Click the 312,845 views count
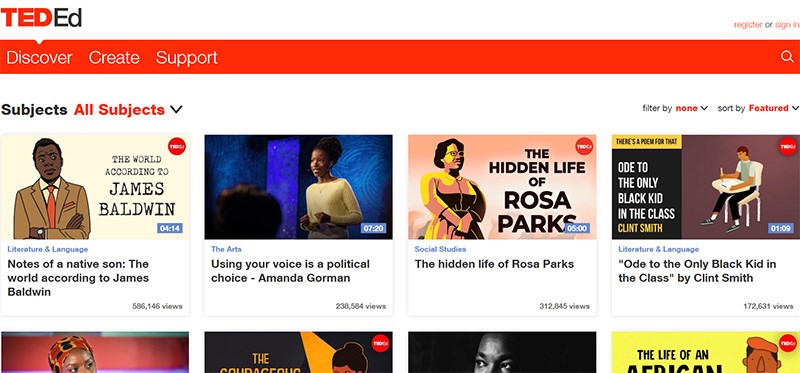Viewport: 800px width, 373px height. (x=564, y=306)
